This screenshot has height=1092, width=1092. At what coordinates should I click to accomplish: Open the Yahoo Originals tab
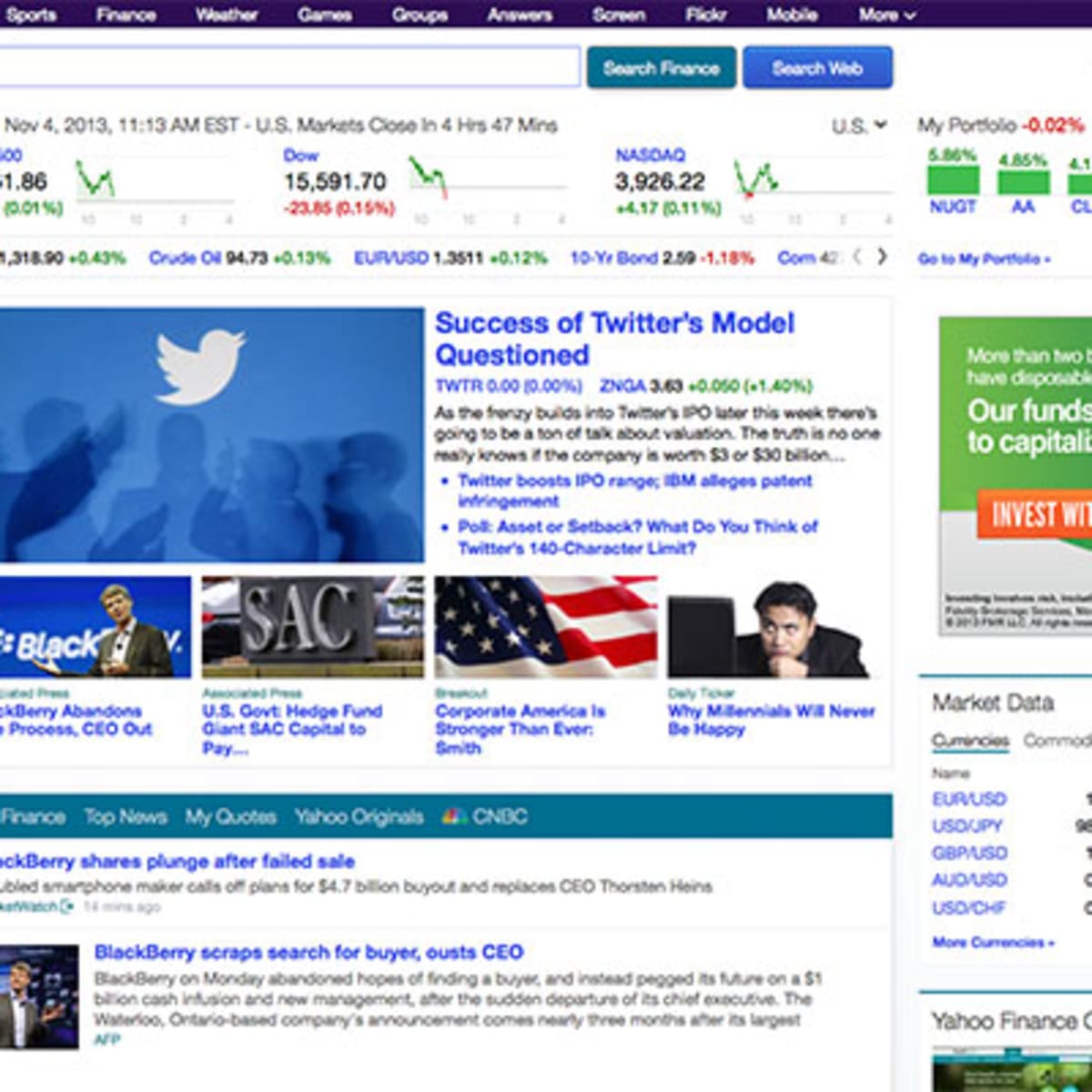(359, 816)
